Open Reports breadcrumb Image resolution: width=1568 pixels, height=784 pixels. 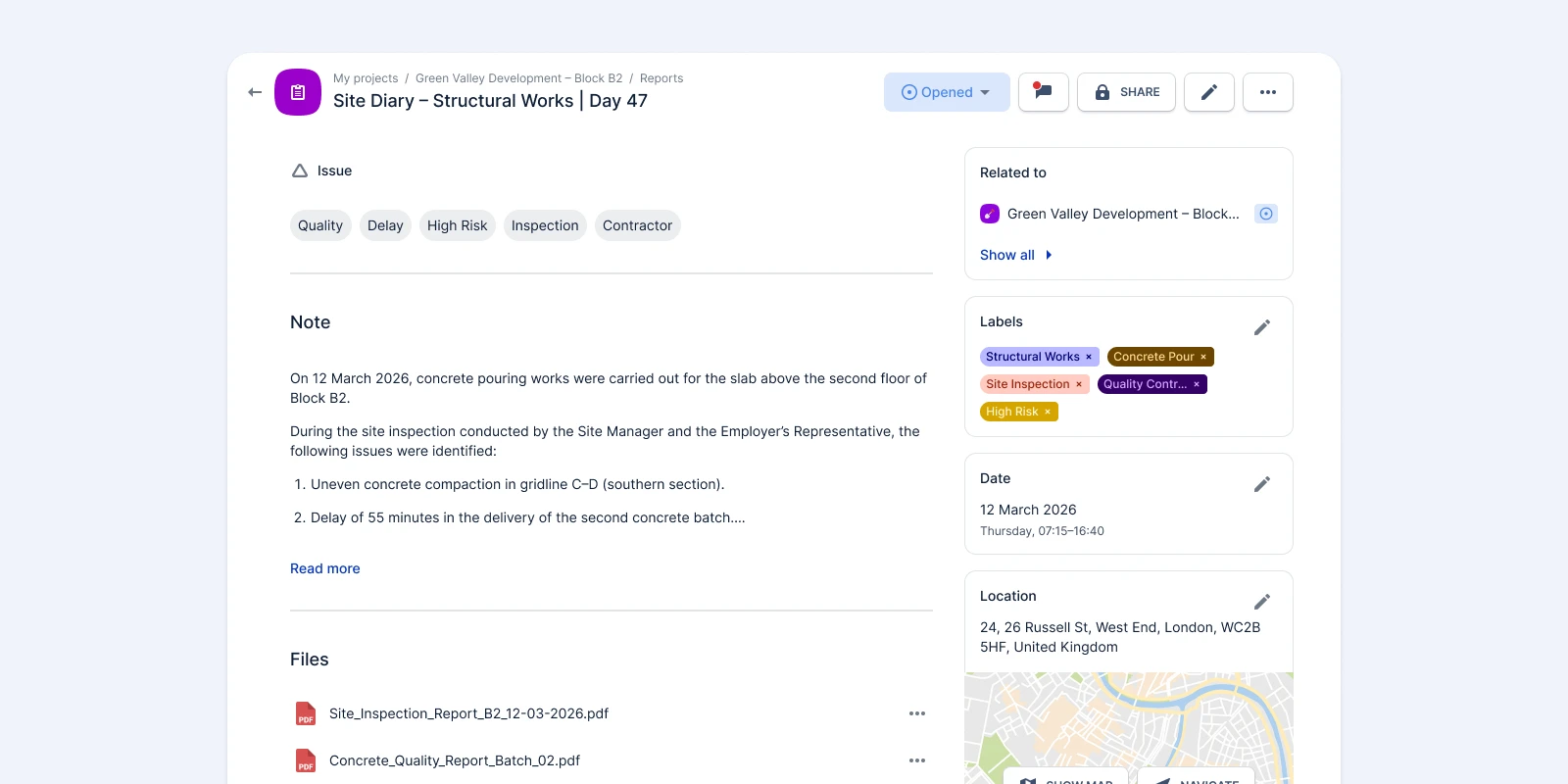coord(661,78)
